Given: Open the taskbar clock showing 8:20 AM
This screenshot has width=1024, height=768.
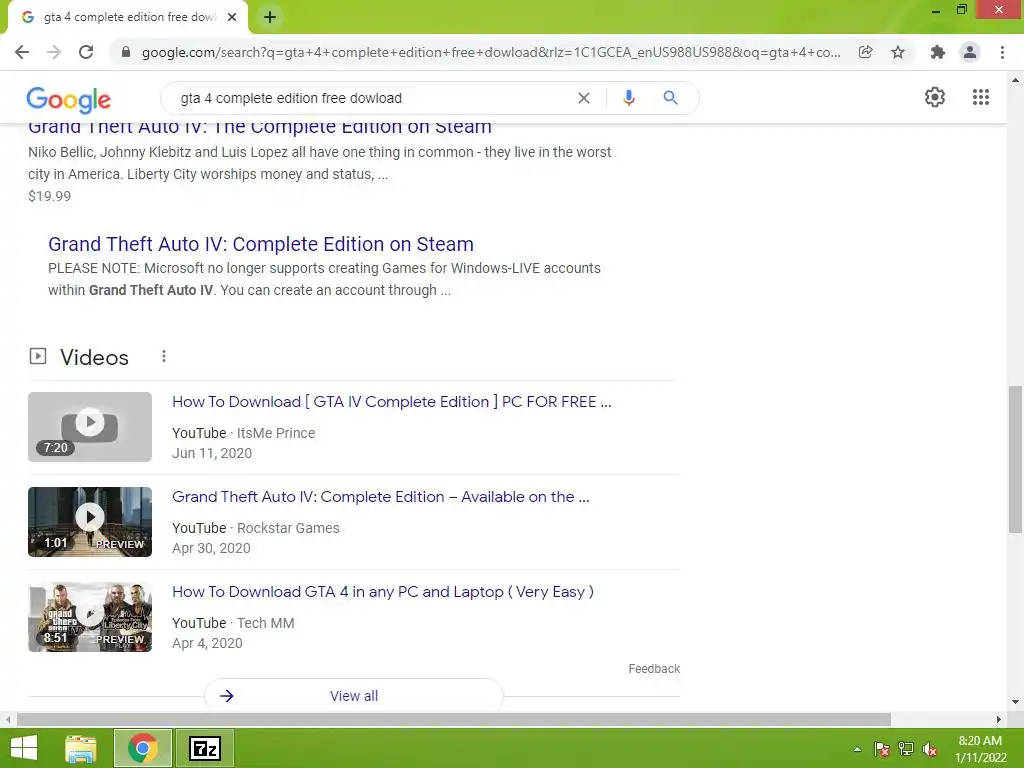Looking at the screenshot, I should point(980,749).
